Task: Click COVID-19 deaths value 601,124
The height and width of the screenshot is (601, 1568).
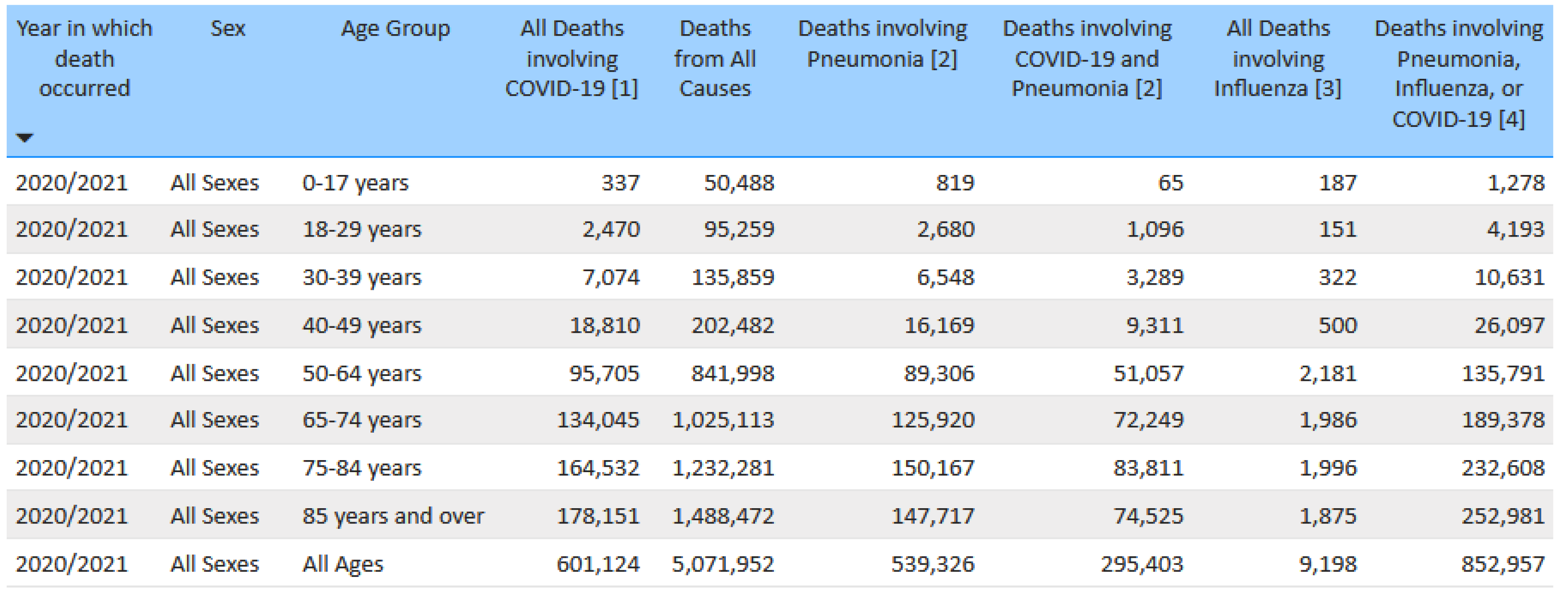Action: [x=598, y=564]
